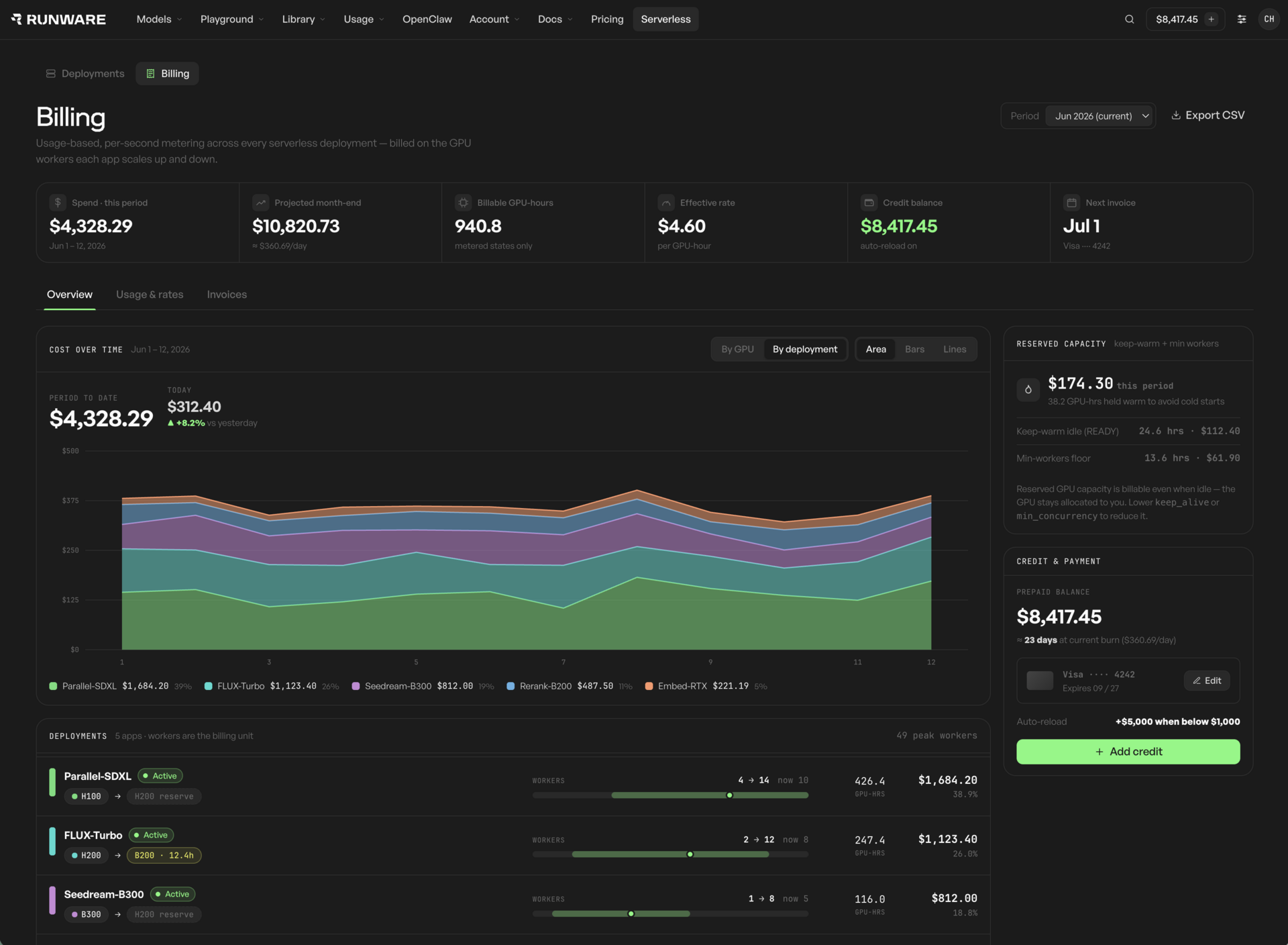The image size is (1288, 945).
Task: Click the green Credit balance amount
Action: pos(898,226)
